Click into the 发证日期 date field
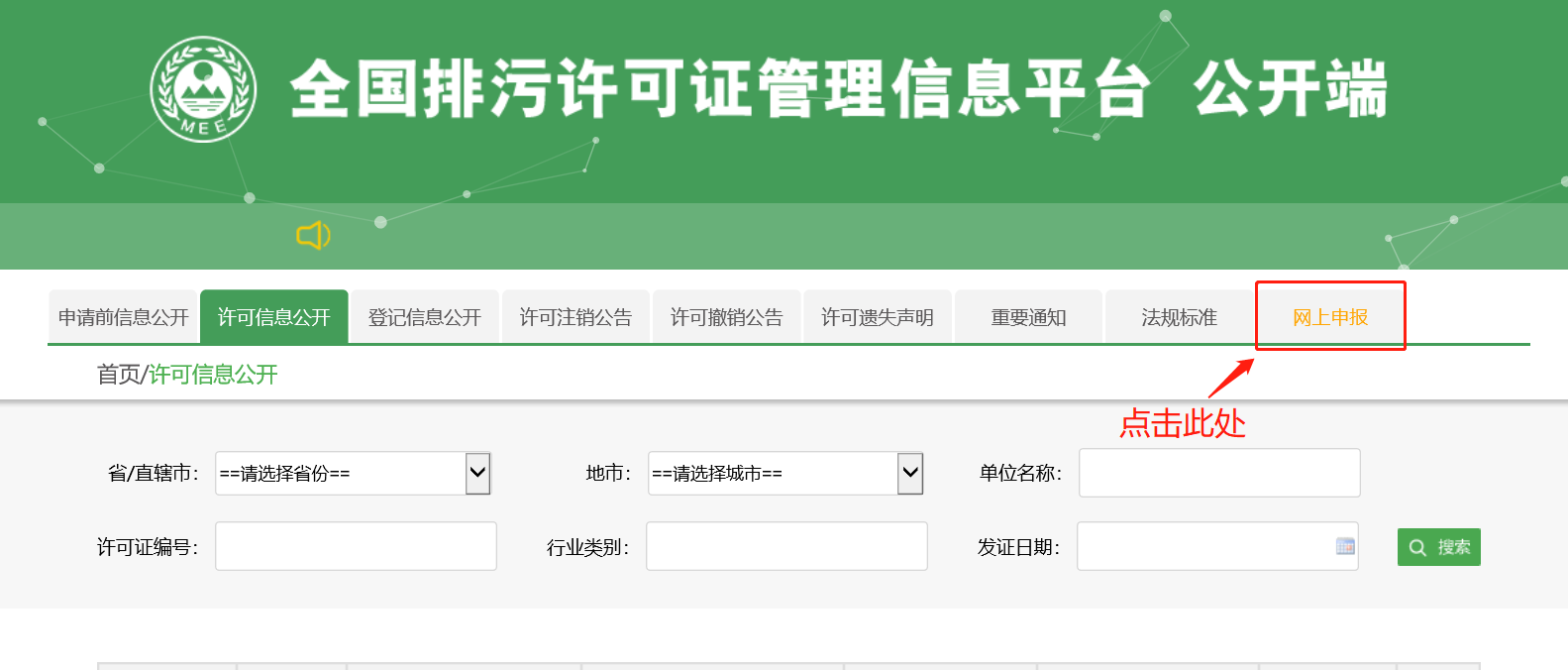 point(1217,546)
